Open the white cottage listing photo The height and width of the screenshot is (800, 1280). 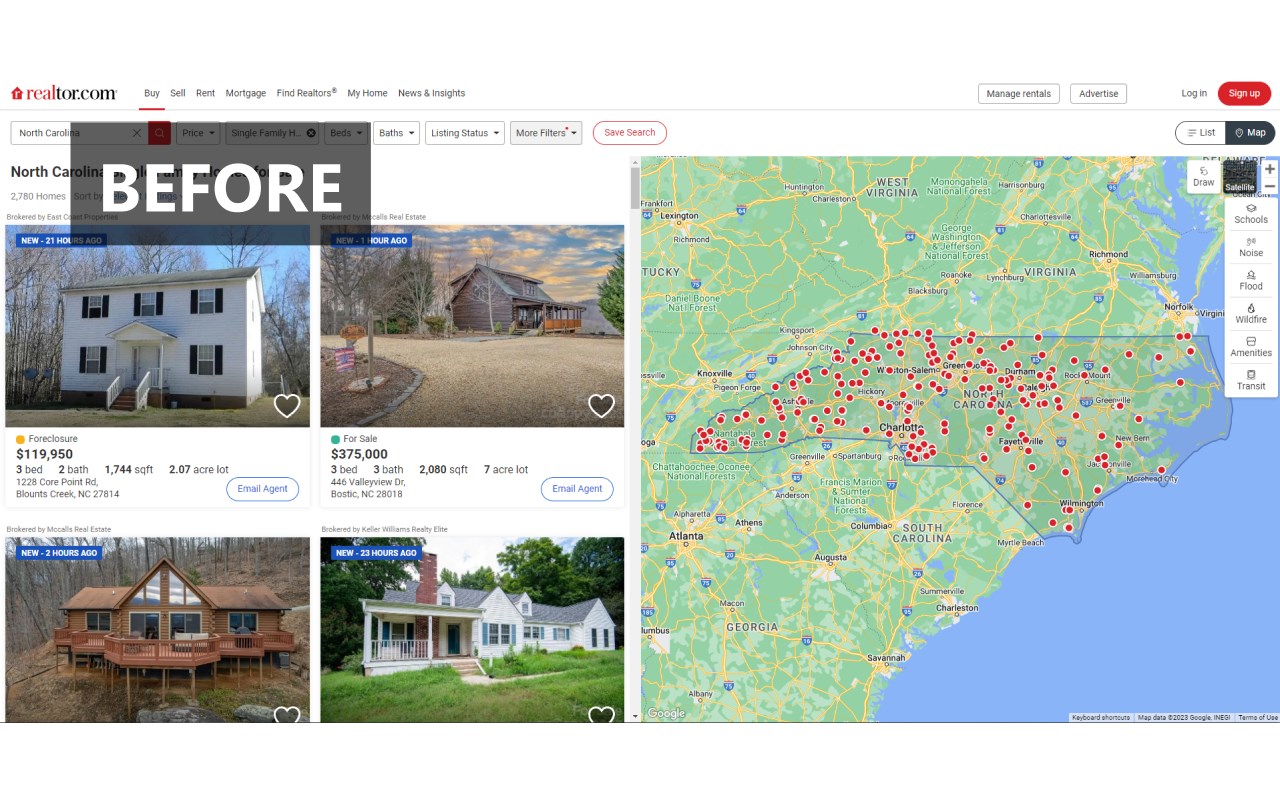click(x=472, y=630)
